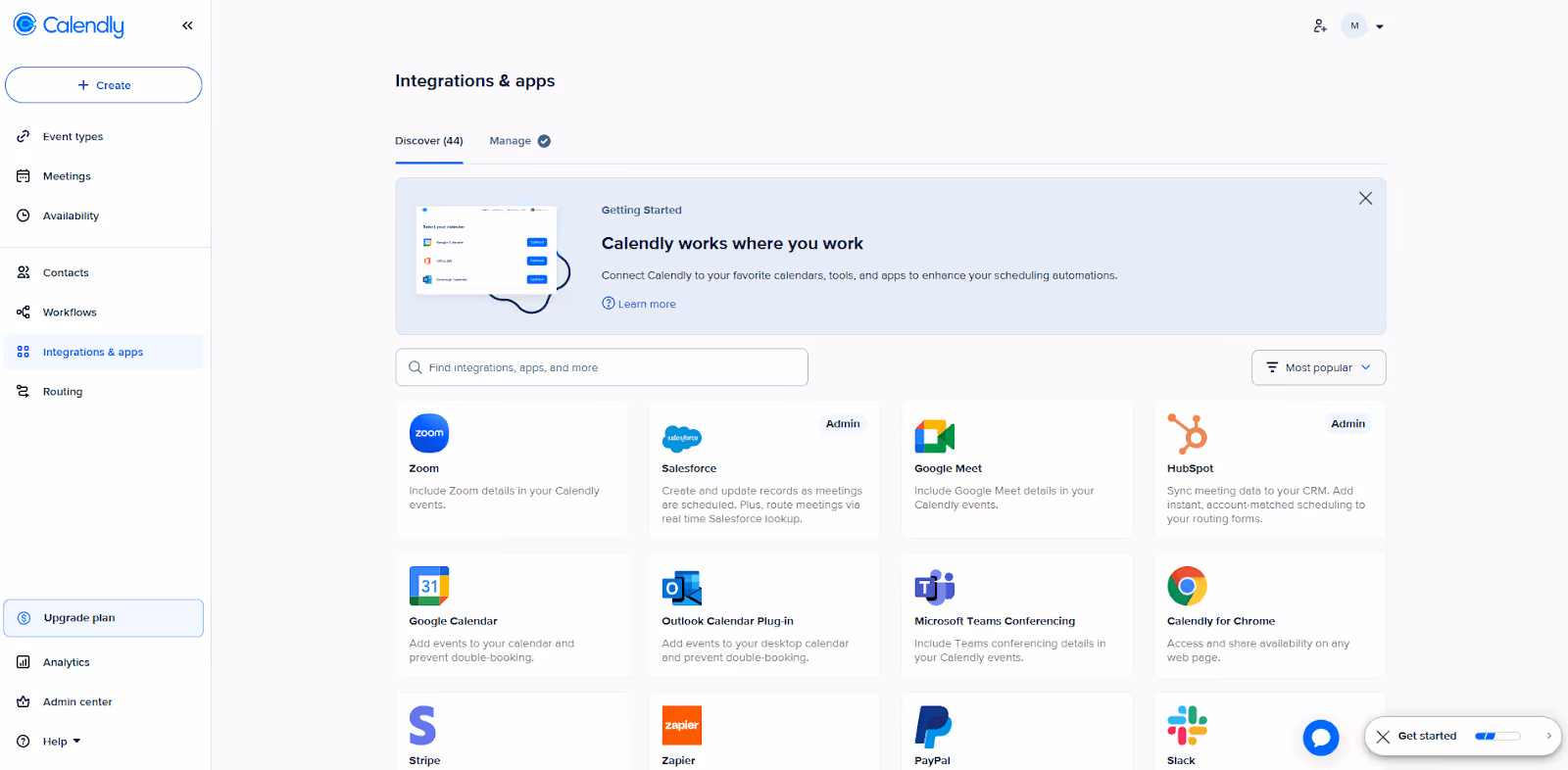Open the M account avatar menu
The height and width of the screenshot is (770, 1568).
pos(1354,26)
